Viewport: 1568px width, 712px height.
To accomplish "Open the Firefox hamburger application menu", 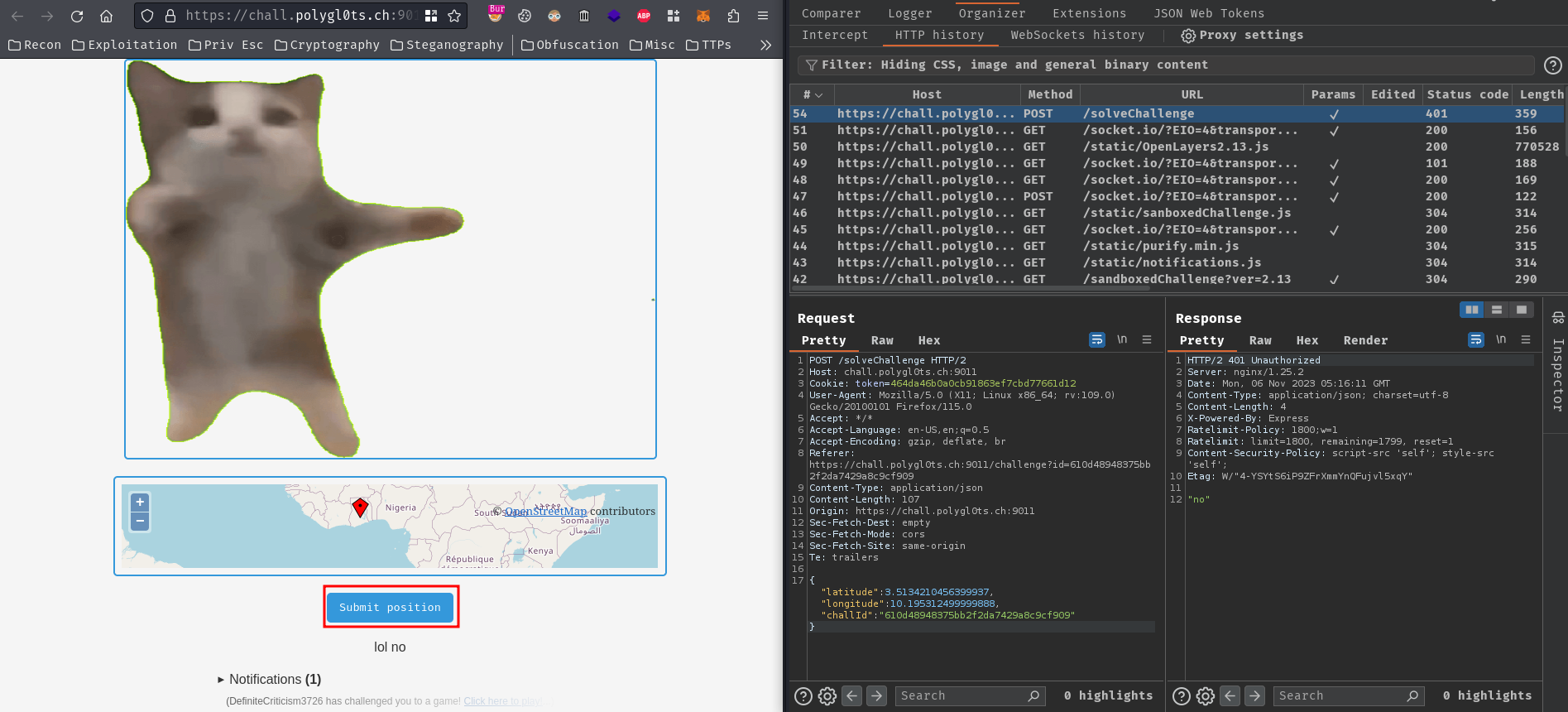I will 763,16.
